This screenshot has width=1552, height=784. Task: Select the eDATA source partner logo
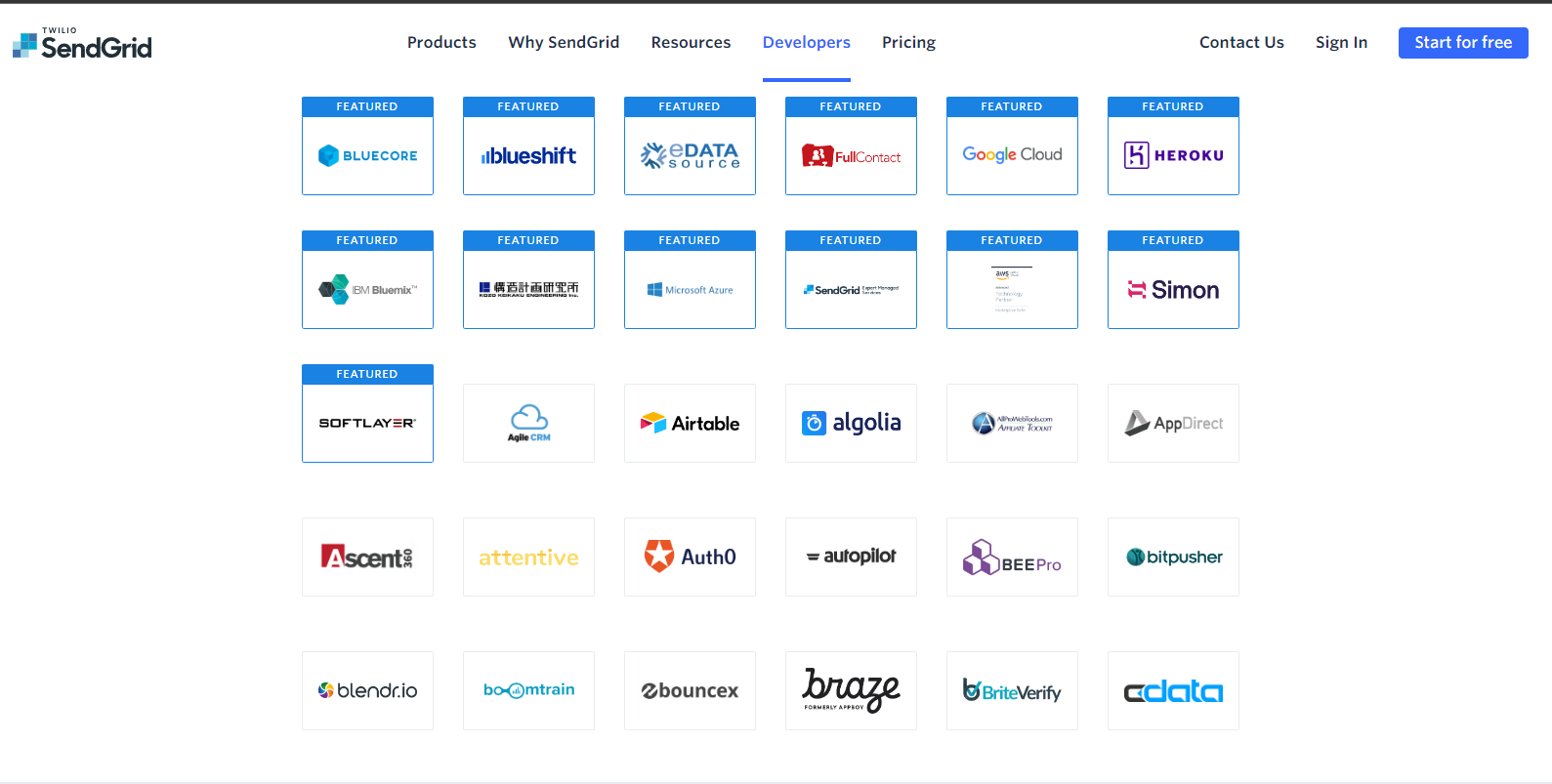pos(690,155)
